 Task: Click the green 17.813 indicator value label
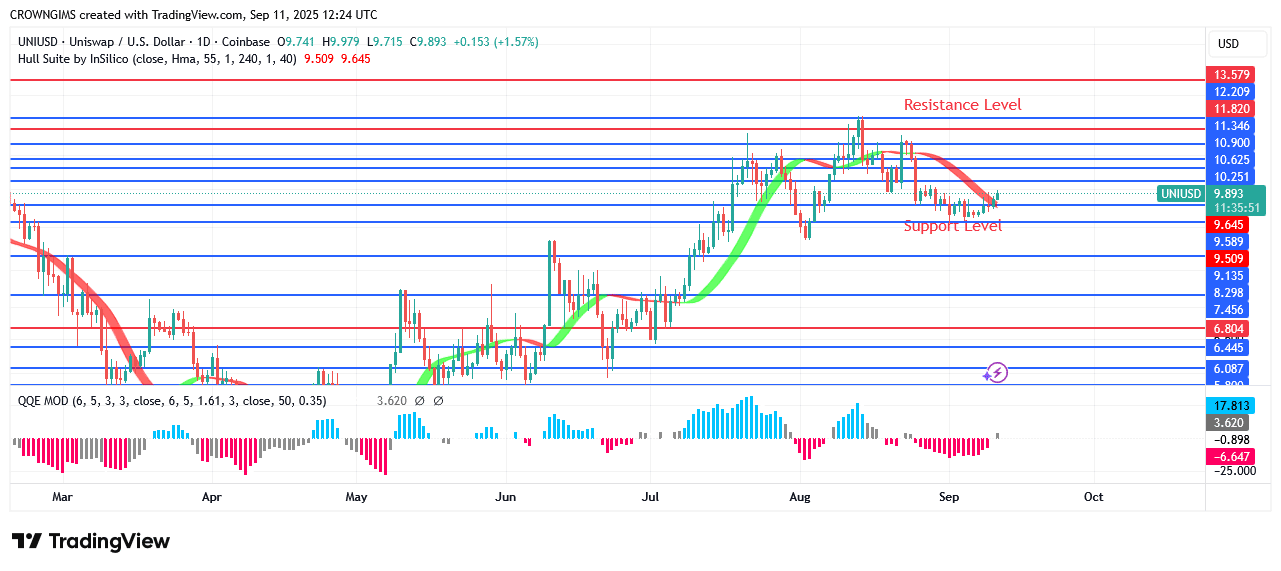[1228, 406]
